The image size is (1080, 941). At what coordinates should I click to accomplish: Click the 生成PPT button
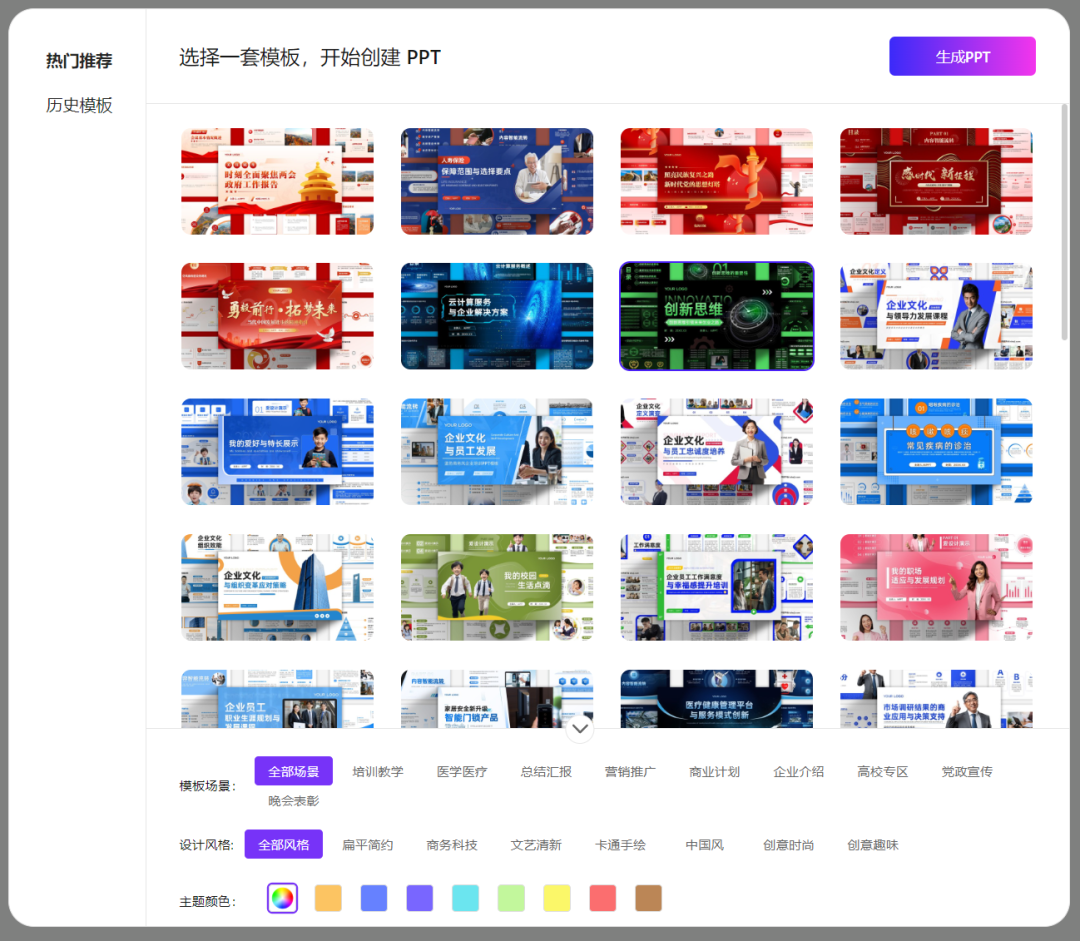[x=962, y=56]
